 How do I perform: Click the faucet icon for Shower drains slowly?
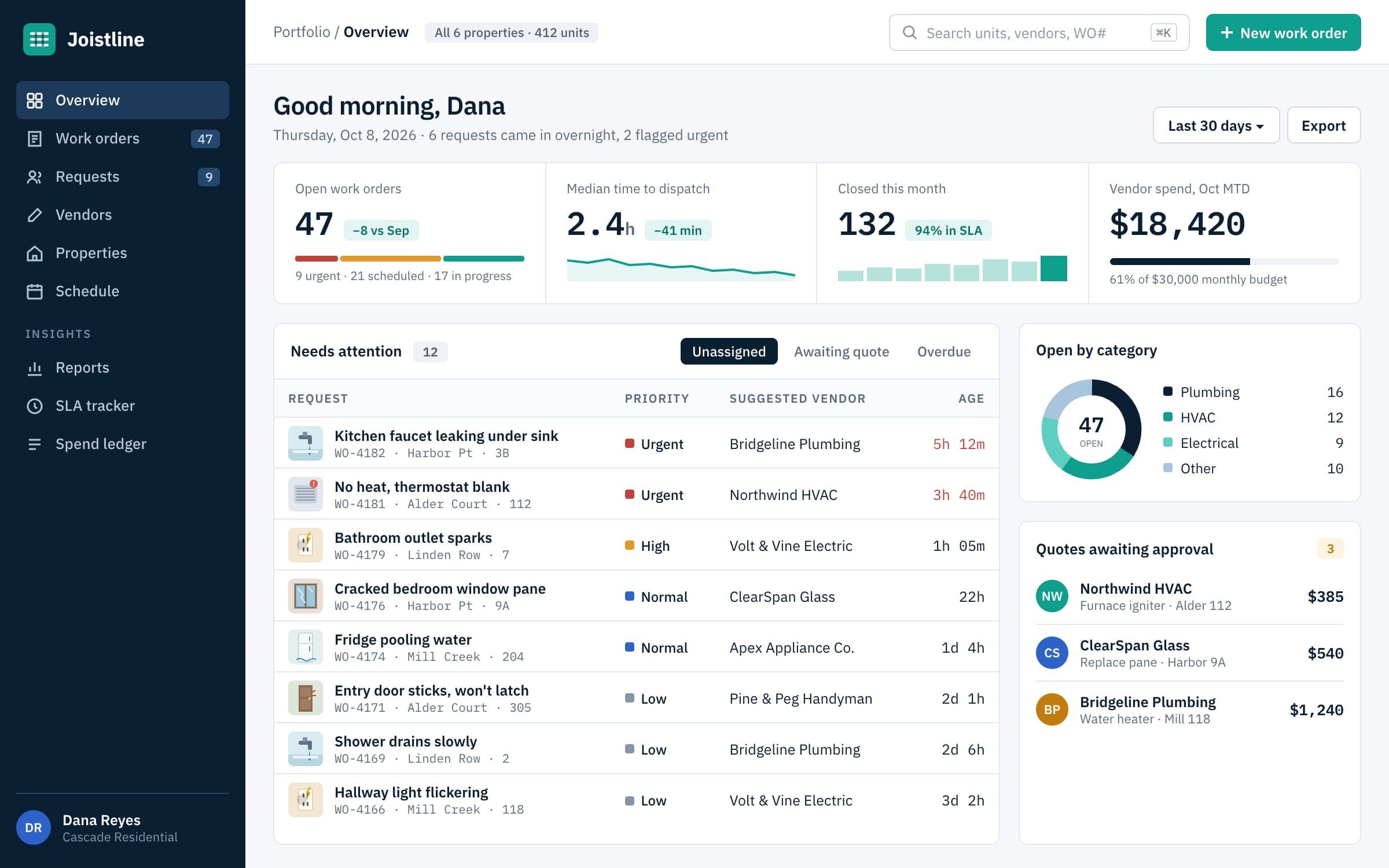point(306,749)
